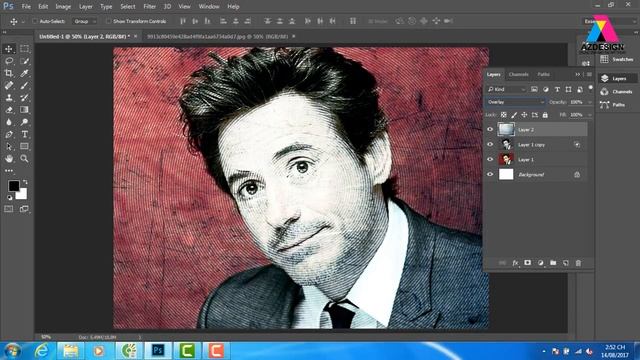
Task: Open the Overlay blend mode dropdown
Action: tap(516, 102)
